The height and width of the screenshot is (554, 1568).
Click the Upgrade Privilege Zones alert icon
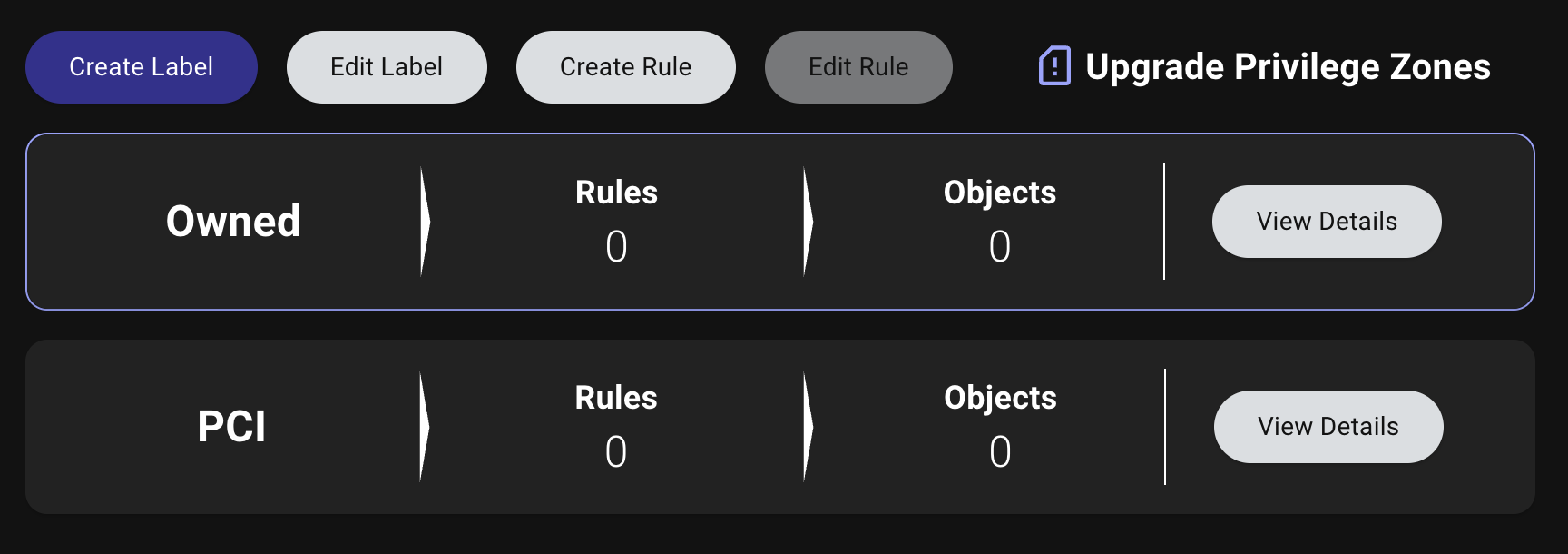tap(1055, 65)
